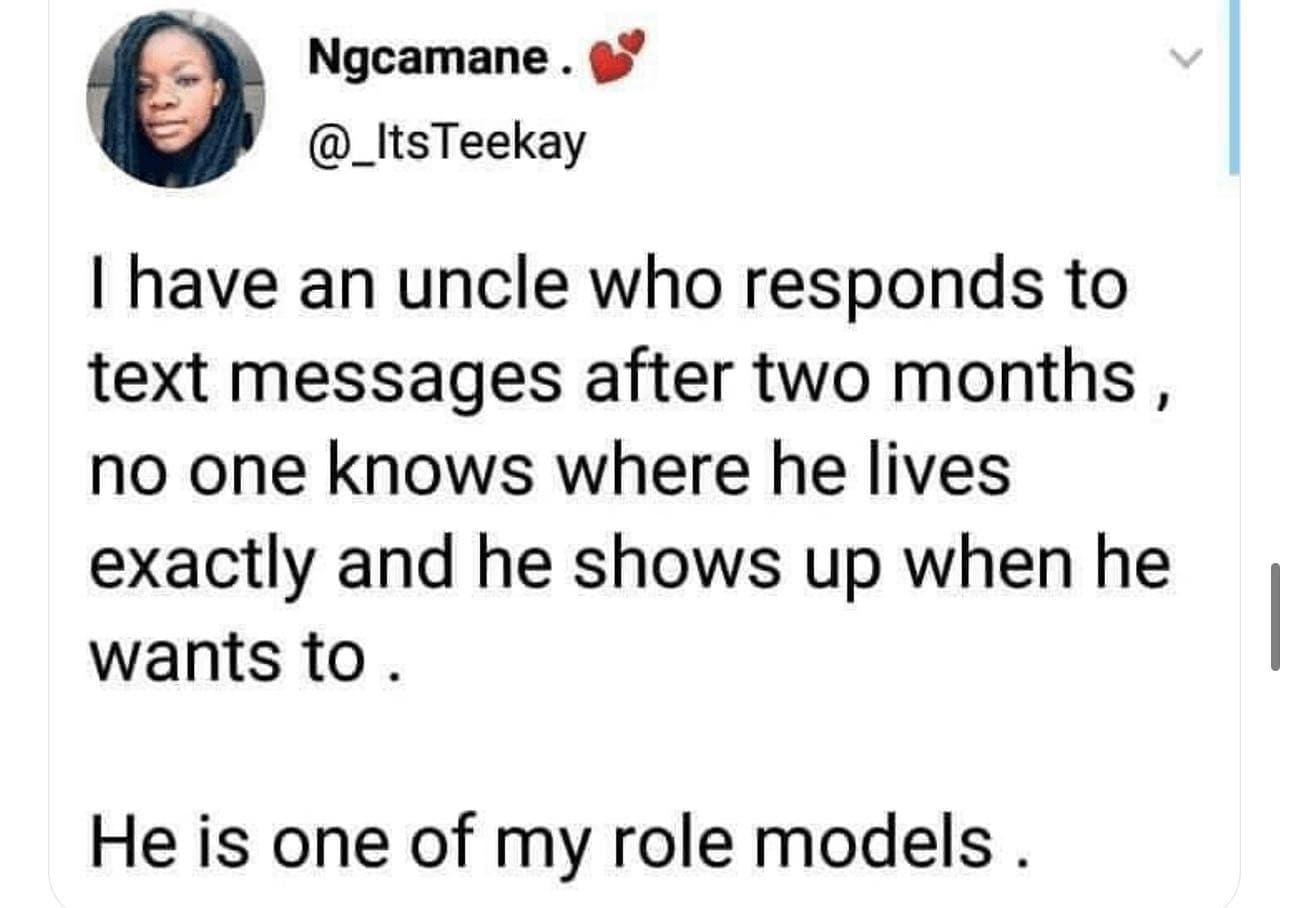Image resolution: width=1289 pixels, height=908 pixels.
Task: Click the 'wants to .' text line
Action: click(x=245, y=657)
